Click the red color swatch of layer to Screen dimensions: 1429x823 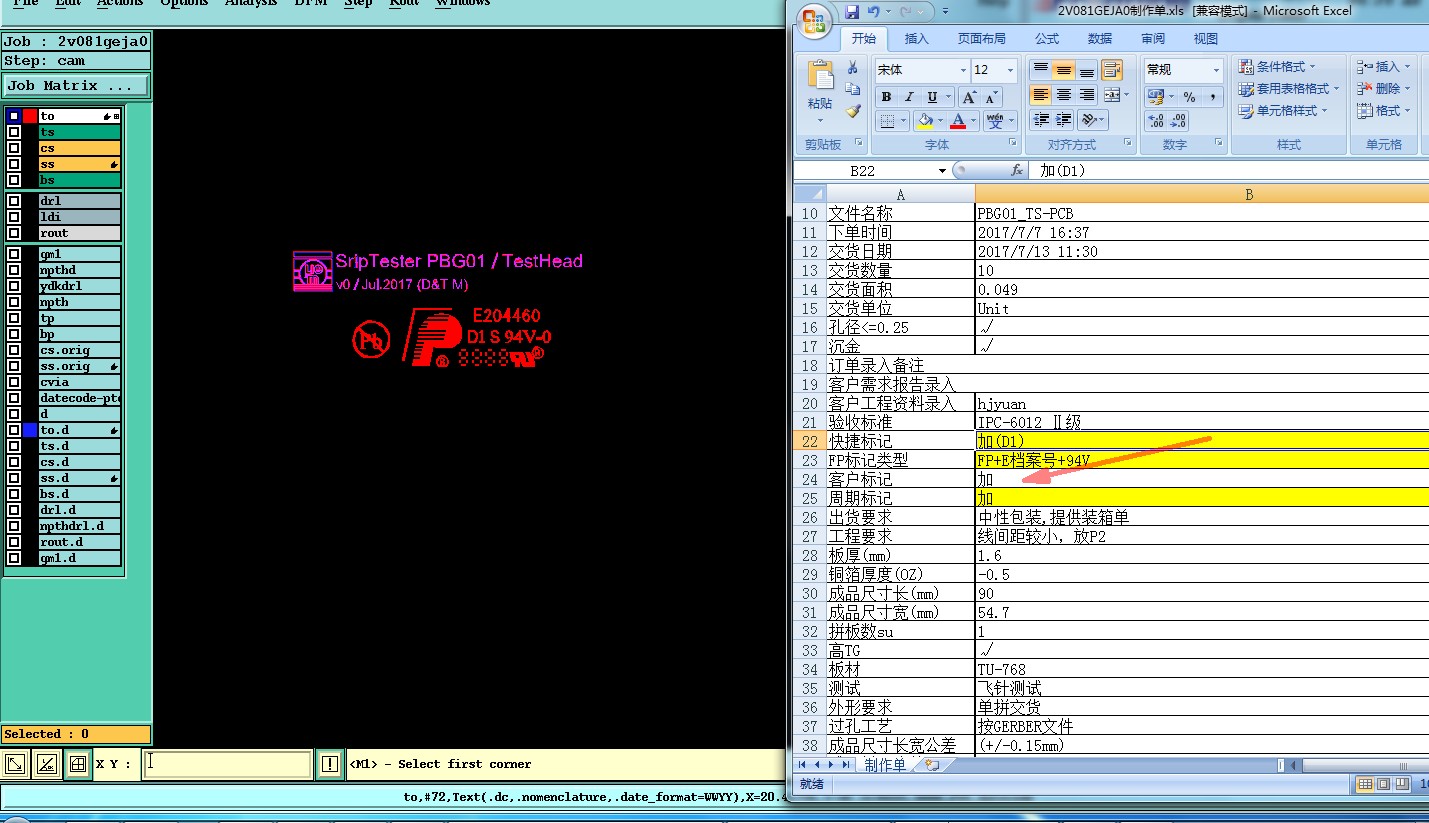pyautogui.click(x=30, y=116)
